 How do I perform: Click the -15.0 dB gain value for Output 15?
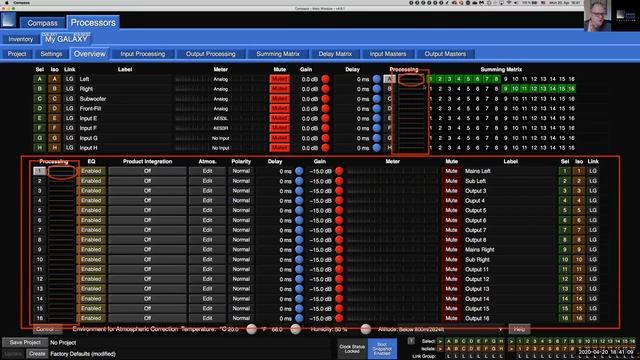coord(320,309)
